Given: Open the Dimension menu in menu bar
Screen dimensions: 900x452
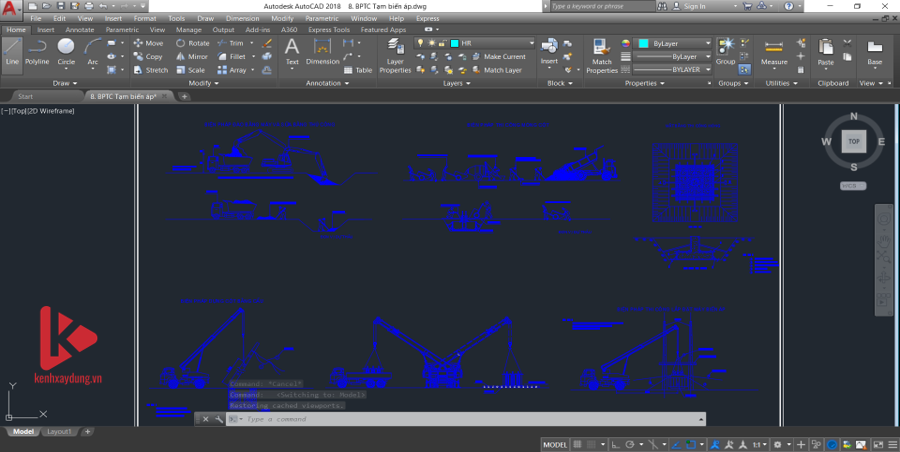Looking at the screenshot, I should click(242, 18).
